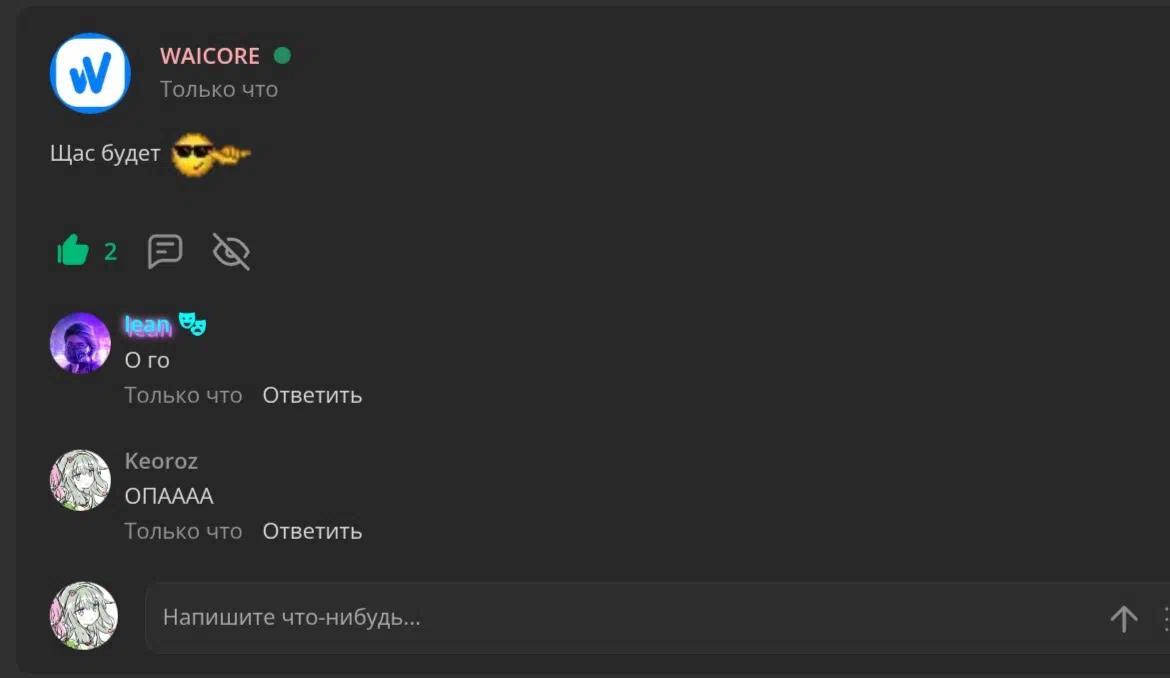1170x678 pixels.
Task: Open comments via the speech bubble icon
Action: [x=165, y=251]
